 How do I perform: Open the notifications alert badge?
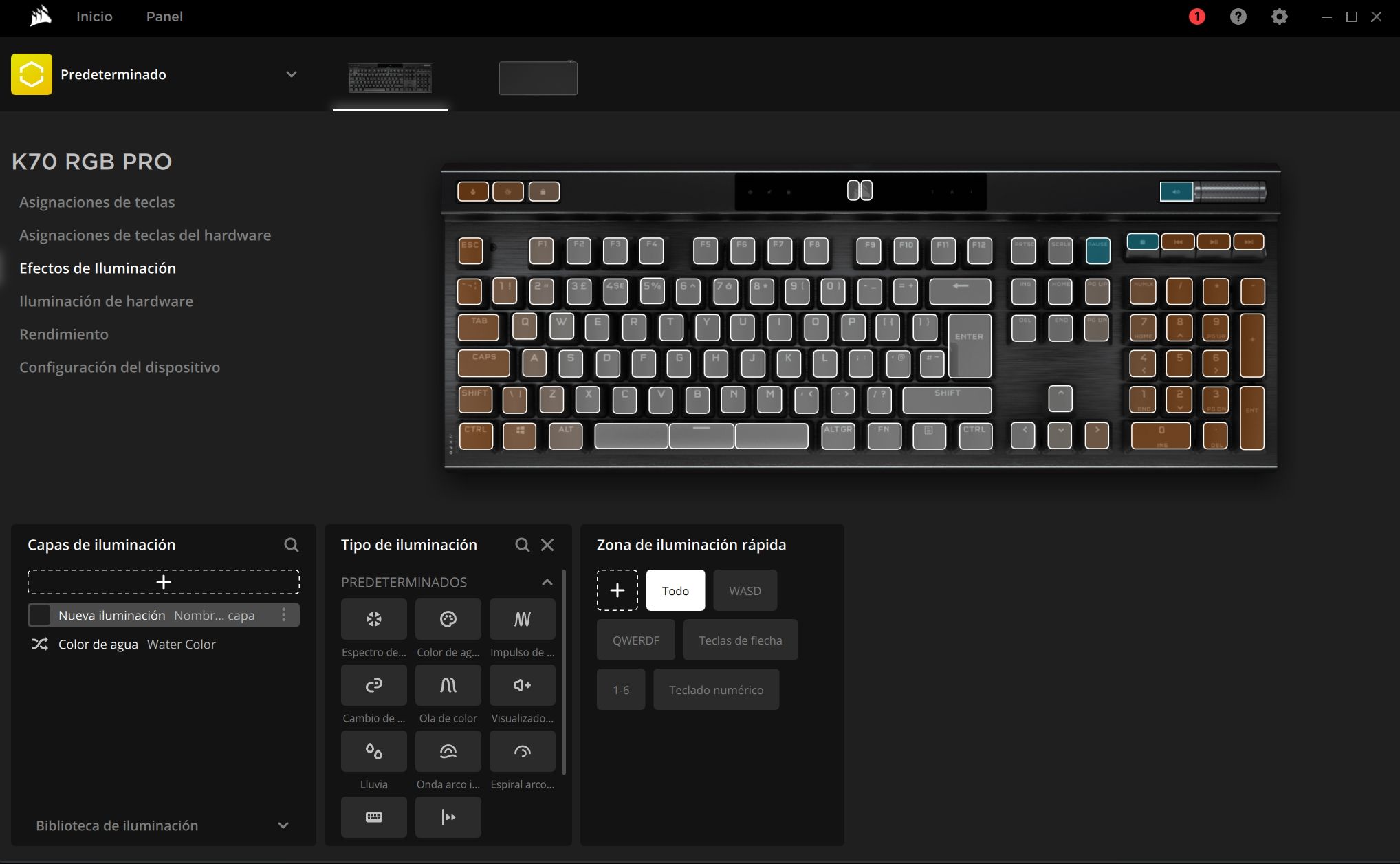click(x=1196, y=17)
